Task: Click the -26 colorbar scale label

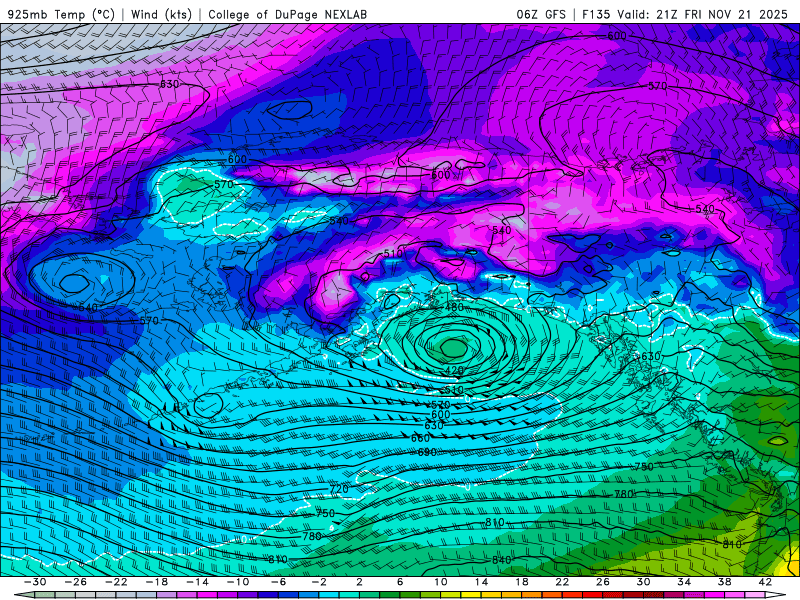Action: tap(76, 582)
